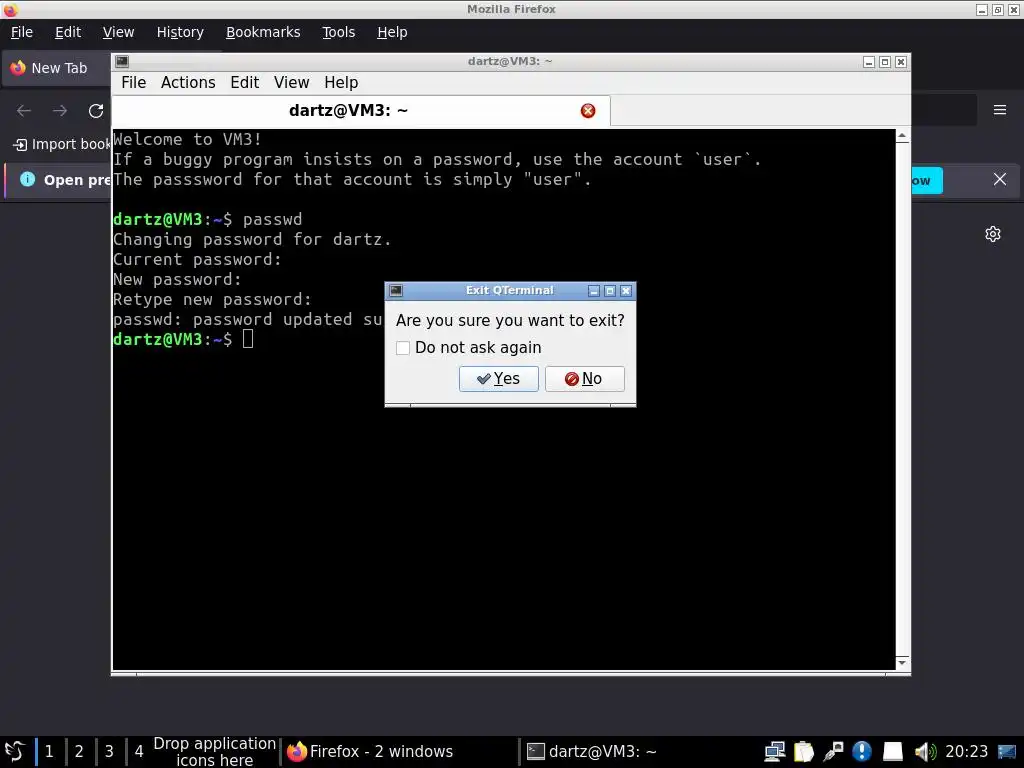Click the blue exclamation notification tray icon
This screenshot has height=768, width=1024.
(862, 752)
